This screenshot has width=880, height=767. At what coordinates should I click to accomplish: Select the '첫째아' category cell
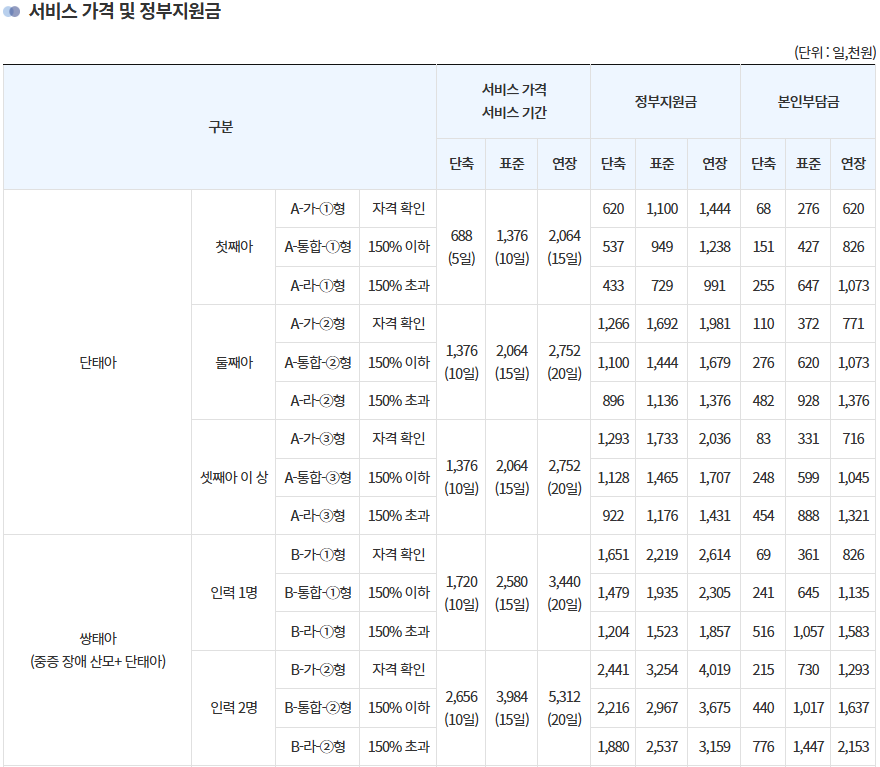click(234, 246)
